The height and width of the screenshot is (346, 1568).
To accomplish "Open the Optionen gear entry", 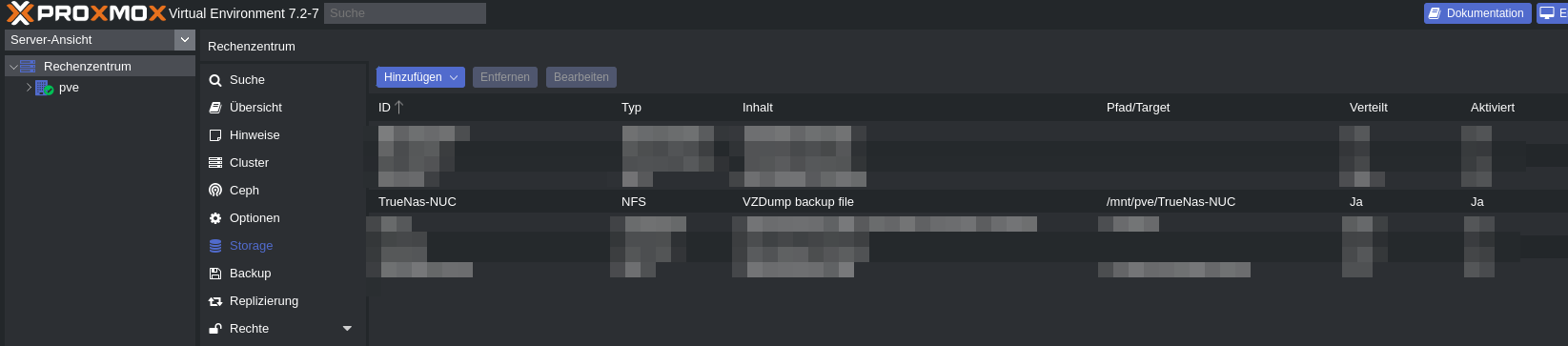I will [215, 218].
